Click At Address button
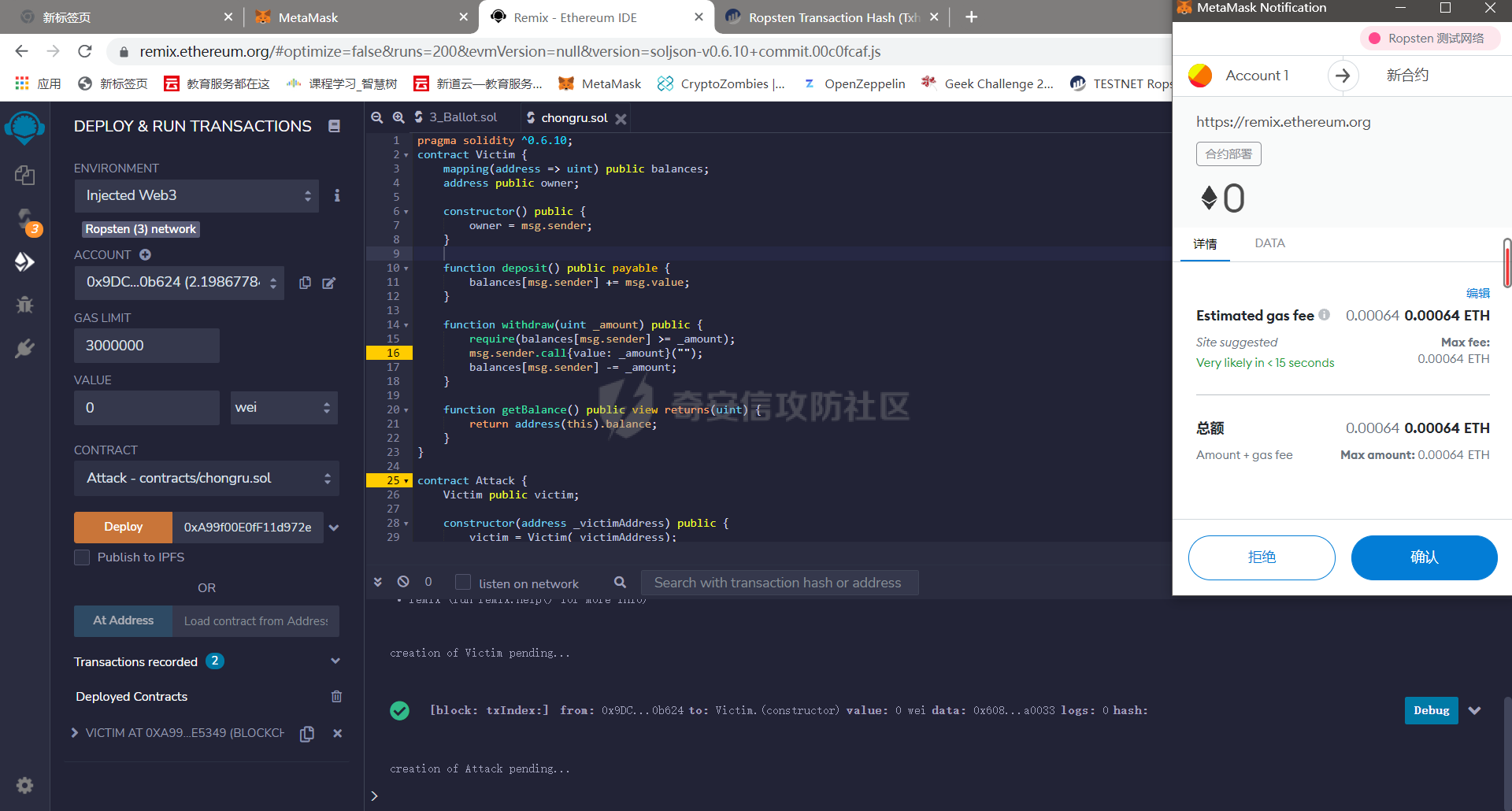Viewport: 1512px width, 811px height. click(x=123, y=620)
